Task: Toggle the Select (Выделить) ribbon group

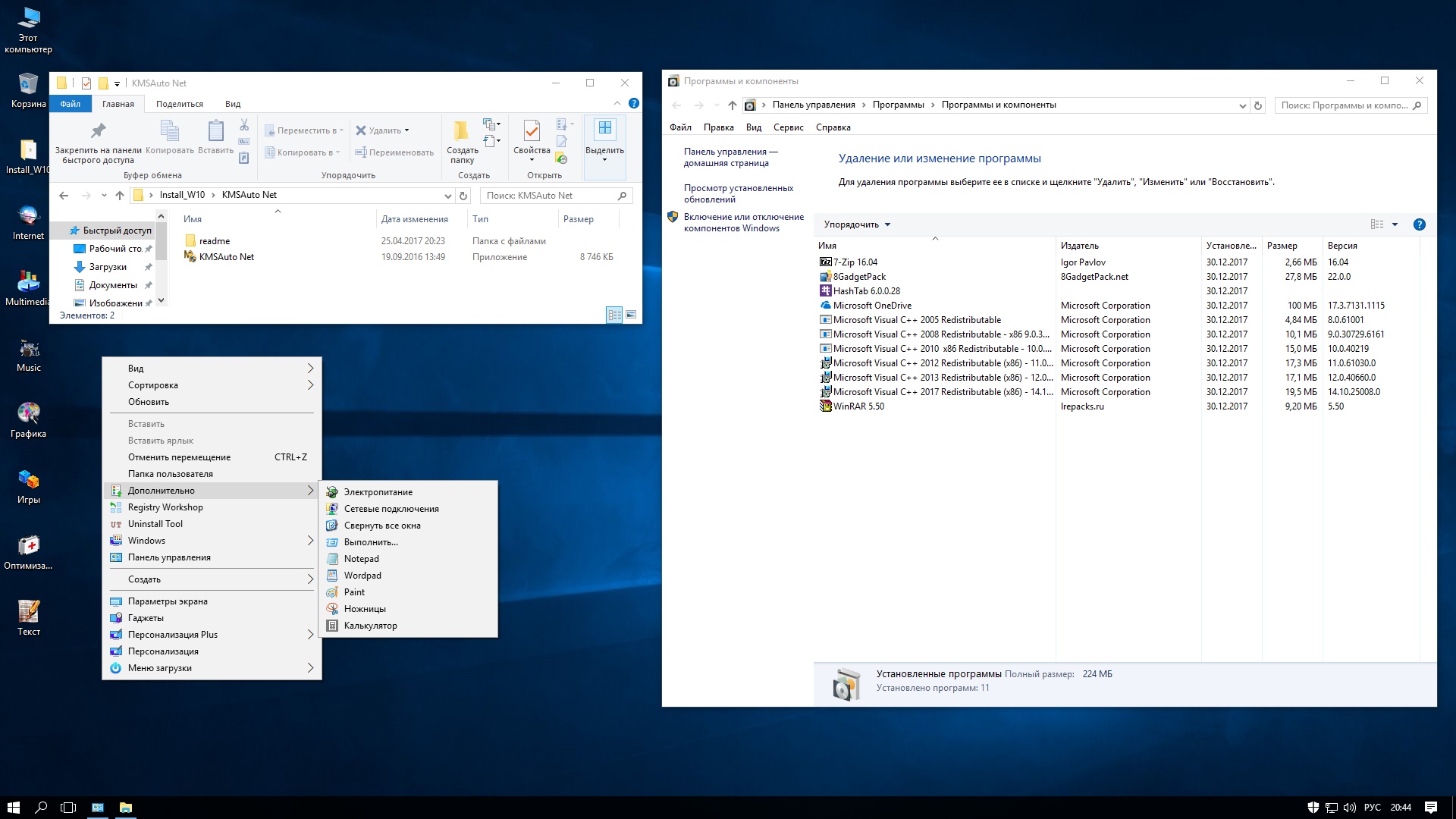Action: (x=604, y=140)
